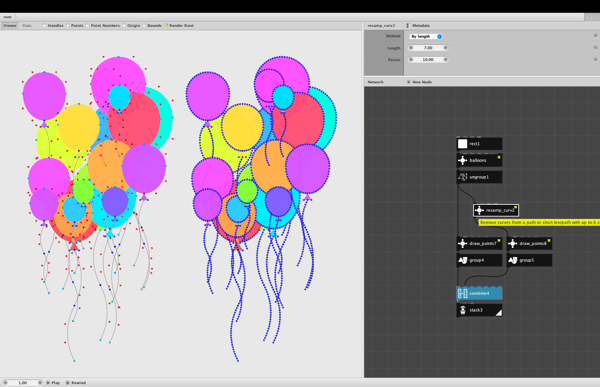The image size is (600, 387).
Task: Click the frame number field showing 1.00
Action: pos(23,382)
